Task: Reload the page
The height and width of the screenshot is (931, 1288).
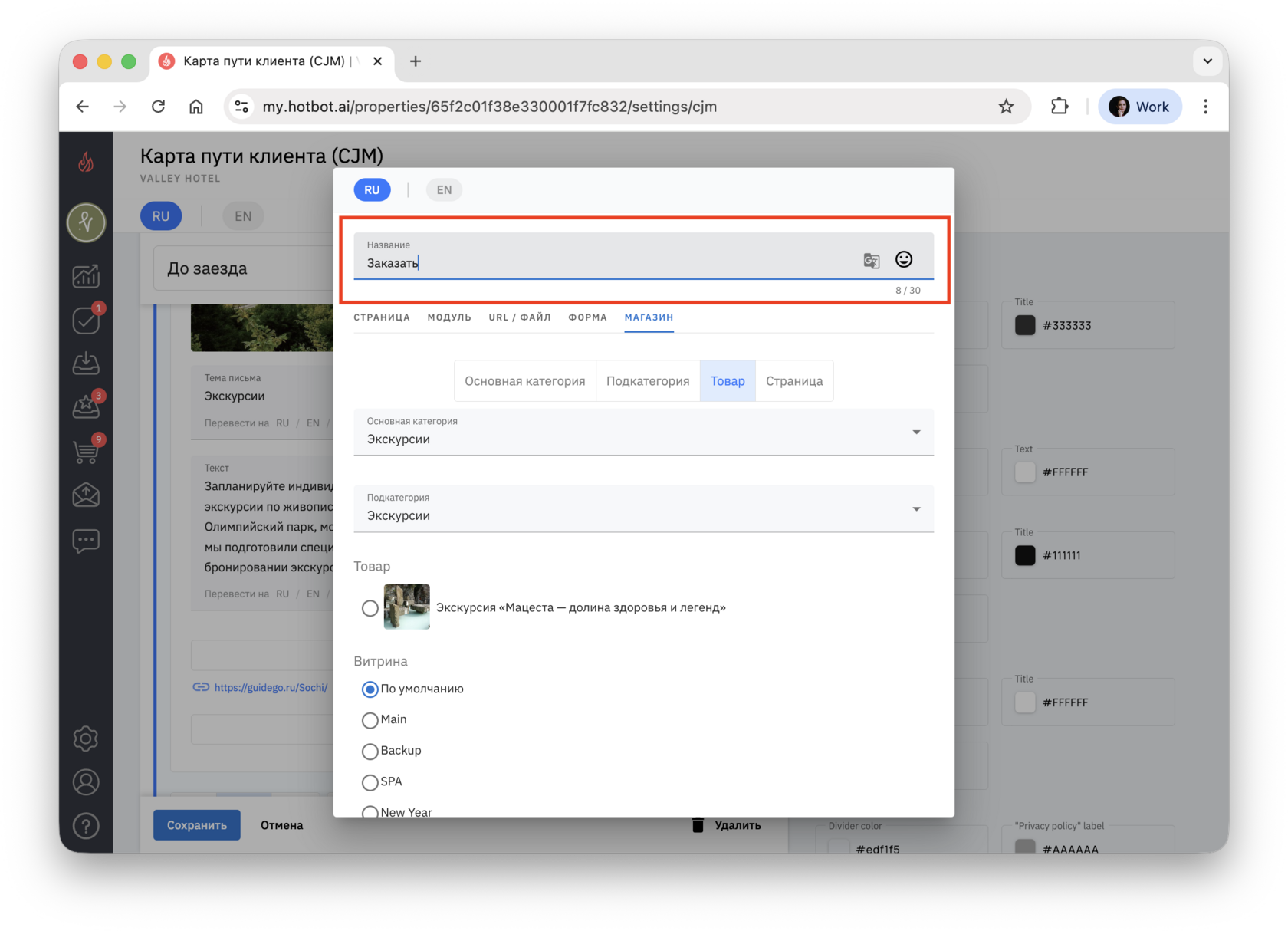Action: (x=159, y=107)
